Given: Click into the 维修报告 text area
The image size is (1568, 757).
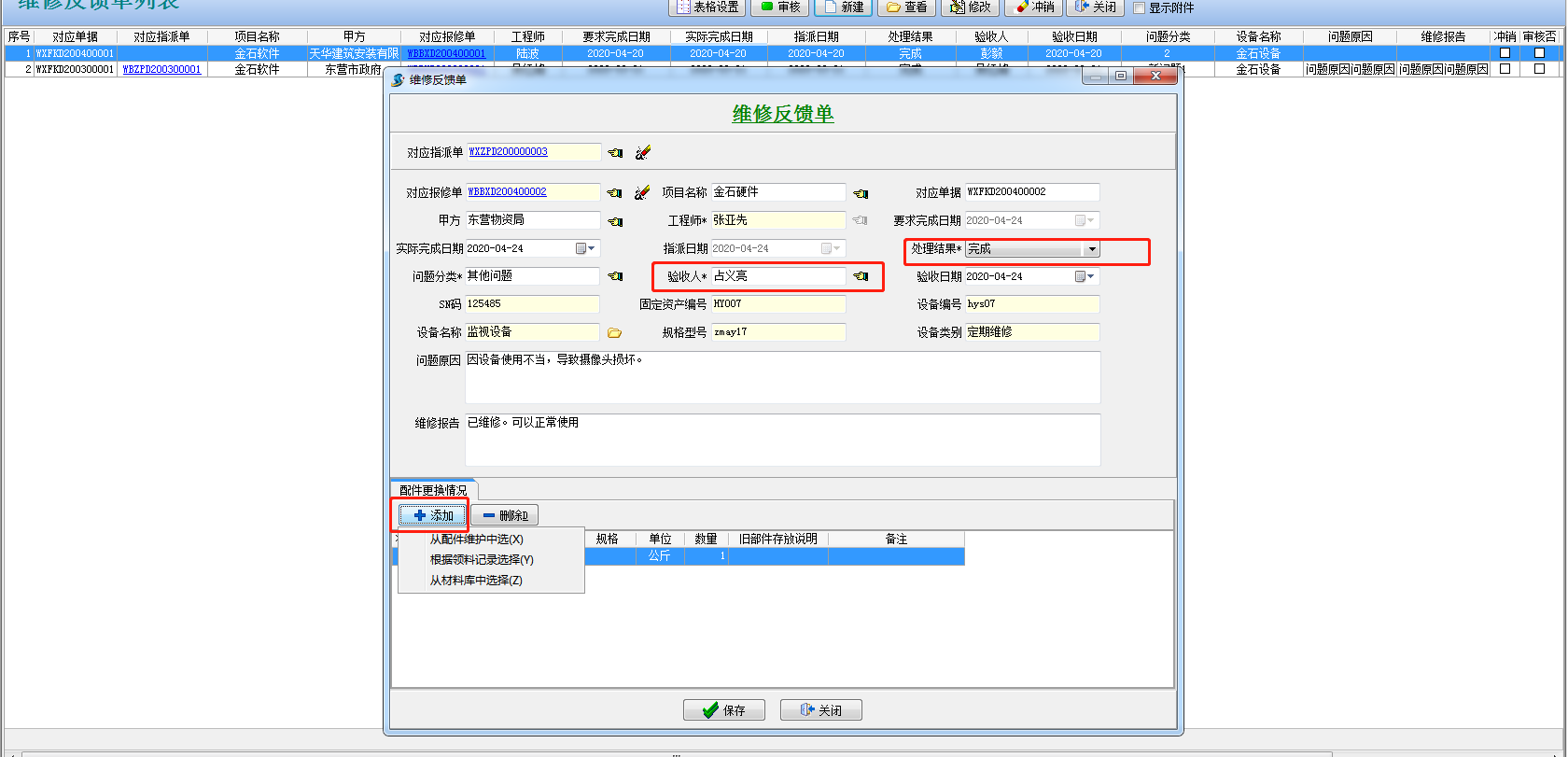Looking at the screenshot, I should (x=782, y=440).
